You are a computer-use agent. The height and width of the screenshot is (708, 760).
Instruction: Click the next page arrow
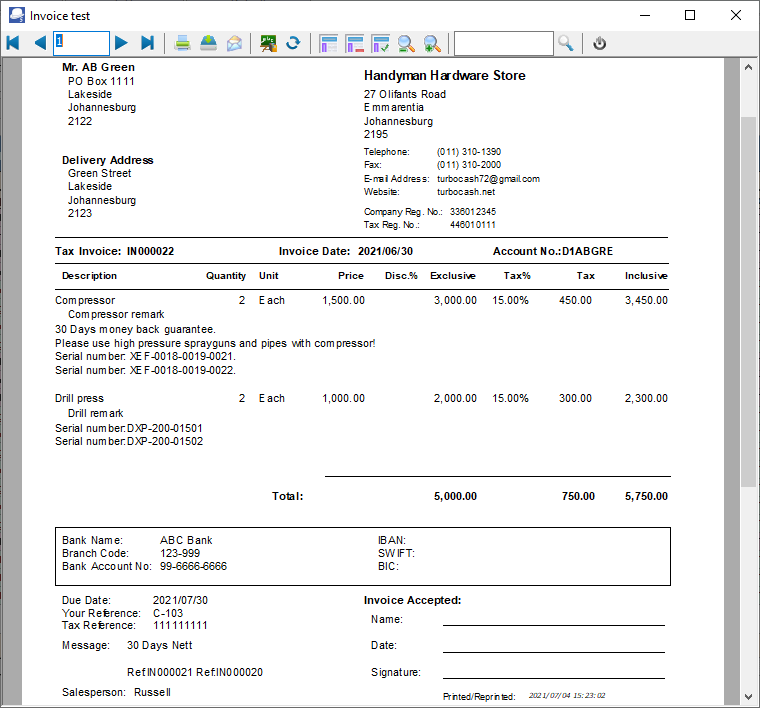[x=121, y=43]
